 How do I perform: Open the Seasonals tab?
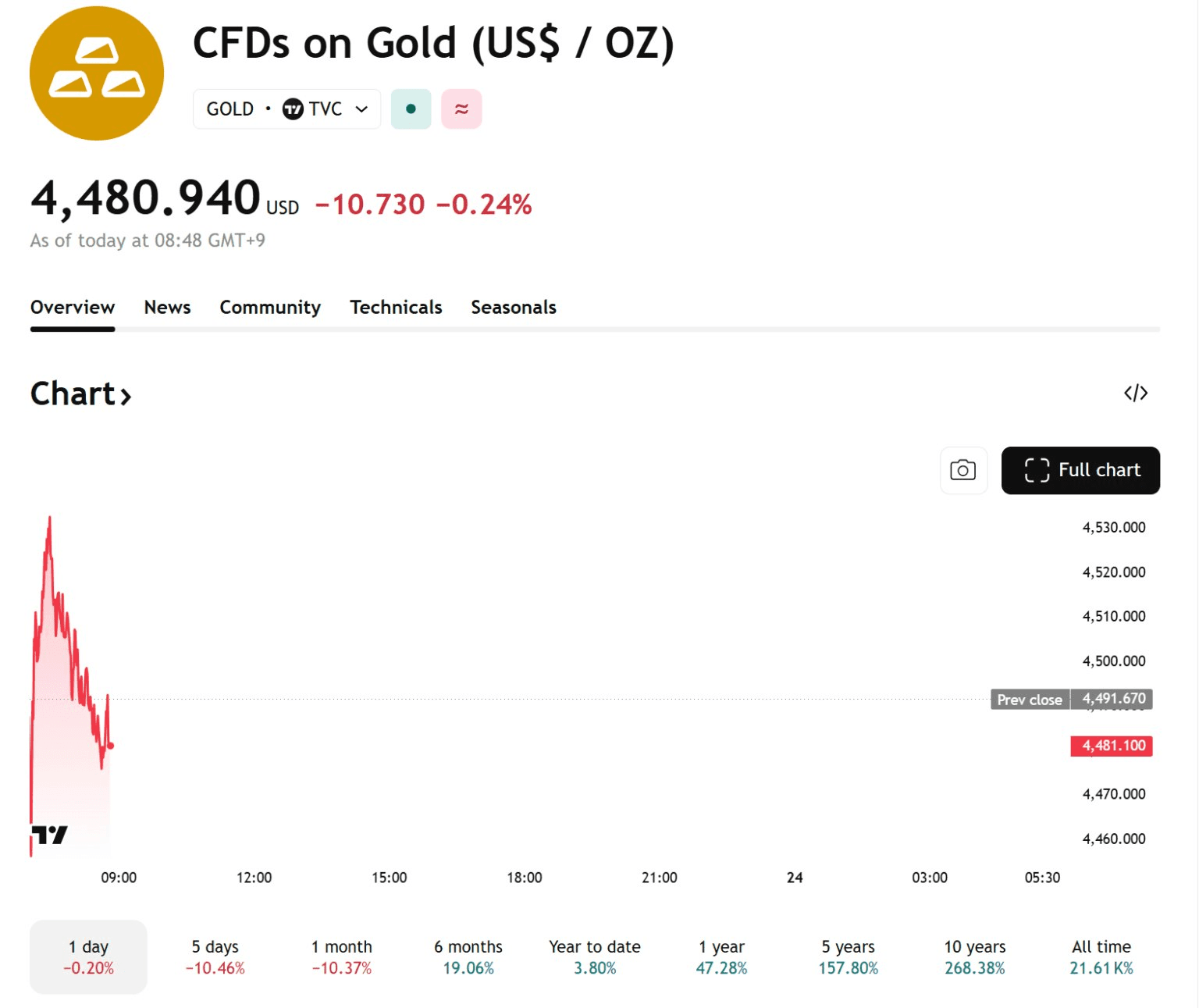[x=514, y=308]
